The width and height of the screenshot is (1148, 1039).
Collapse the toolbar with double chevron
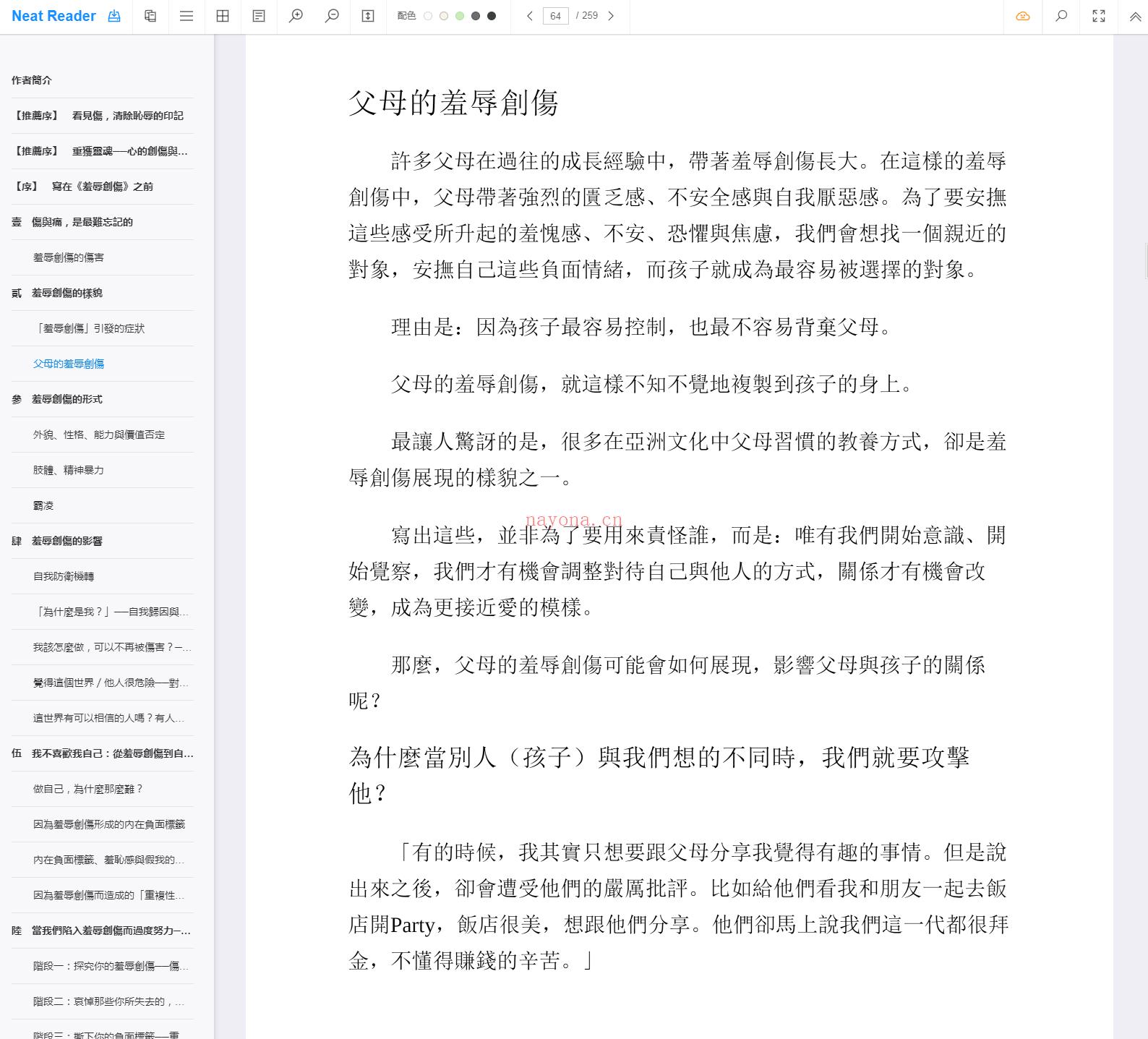click(x=1135, y=17)
